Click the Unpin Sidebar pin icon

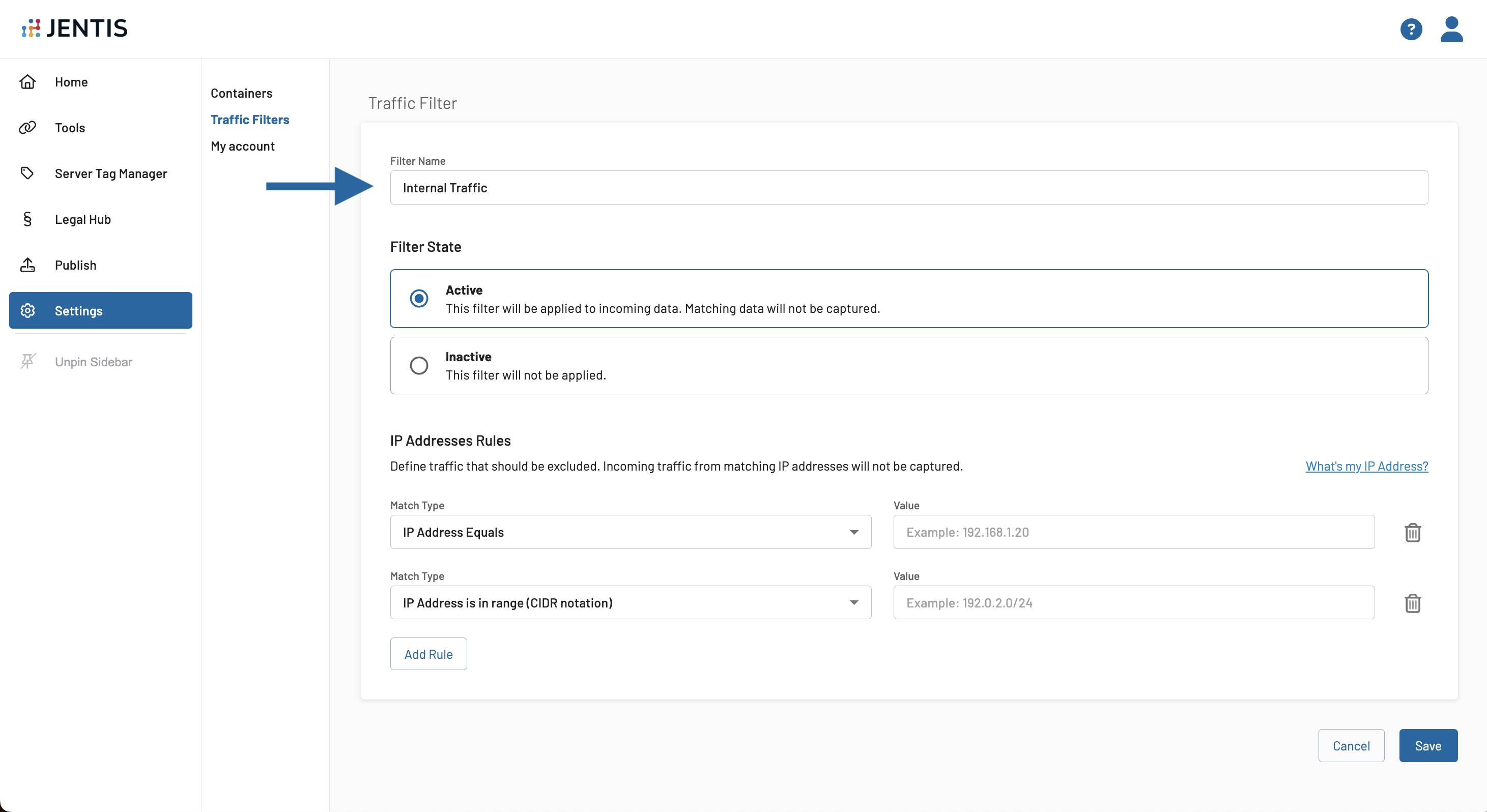coord(27,361)
